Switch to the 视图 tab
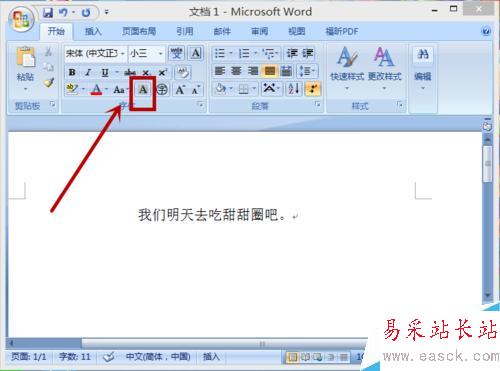500x371 pixels. click(296, 31)
